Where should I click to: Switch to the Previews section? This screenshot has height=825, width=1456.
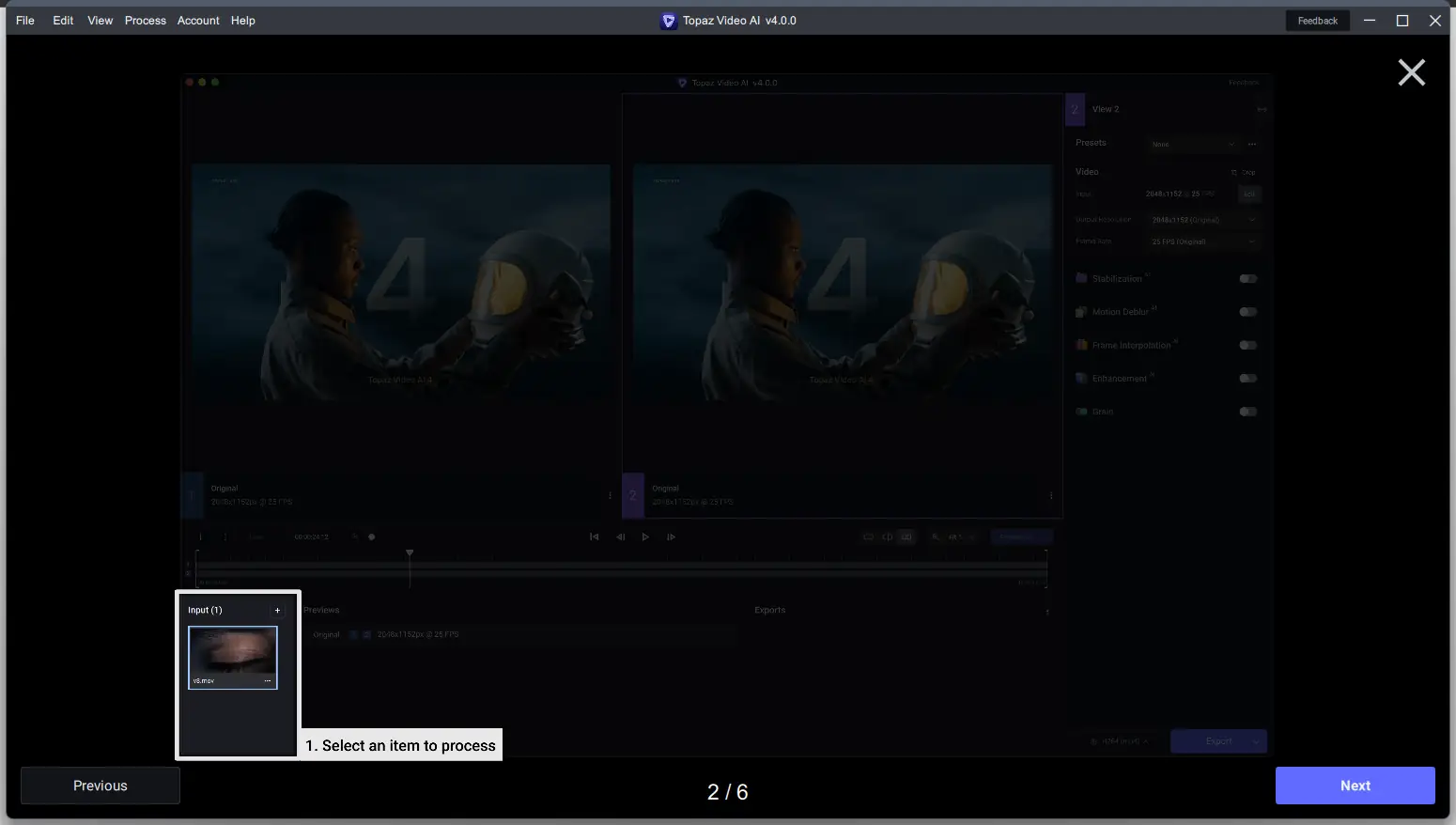click(321, 610)
